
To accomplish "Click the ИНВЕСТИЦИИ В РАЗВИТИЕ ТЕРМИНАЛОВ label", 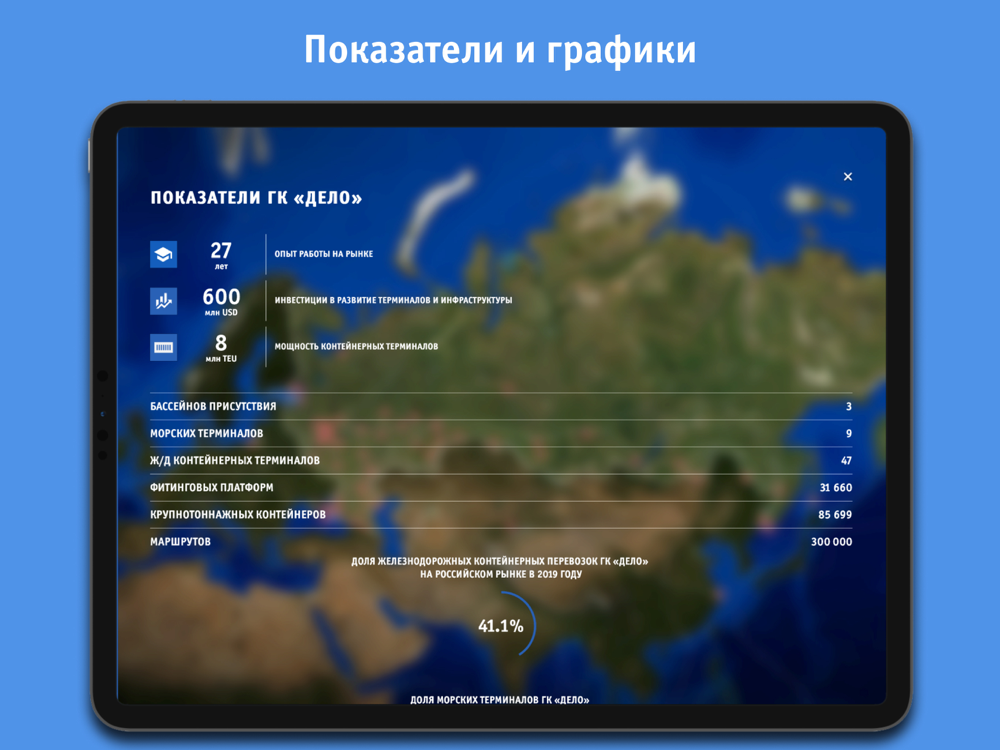I will click(x=393, y=300).
